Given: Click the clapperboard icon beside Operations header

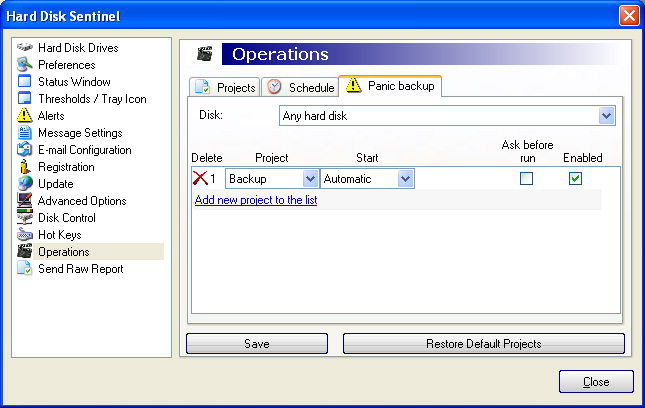Looking at the screenshot, I should (x=205, y=54).
